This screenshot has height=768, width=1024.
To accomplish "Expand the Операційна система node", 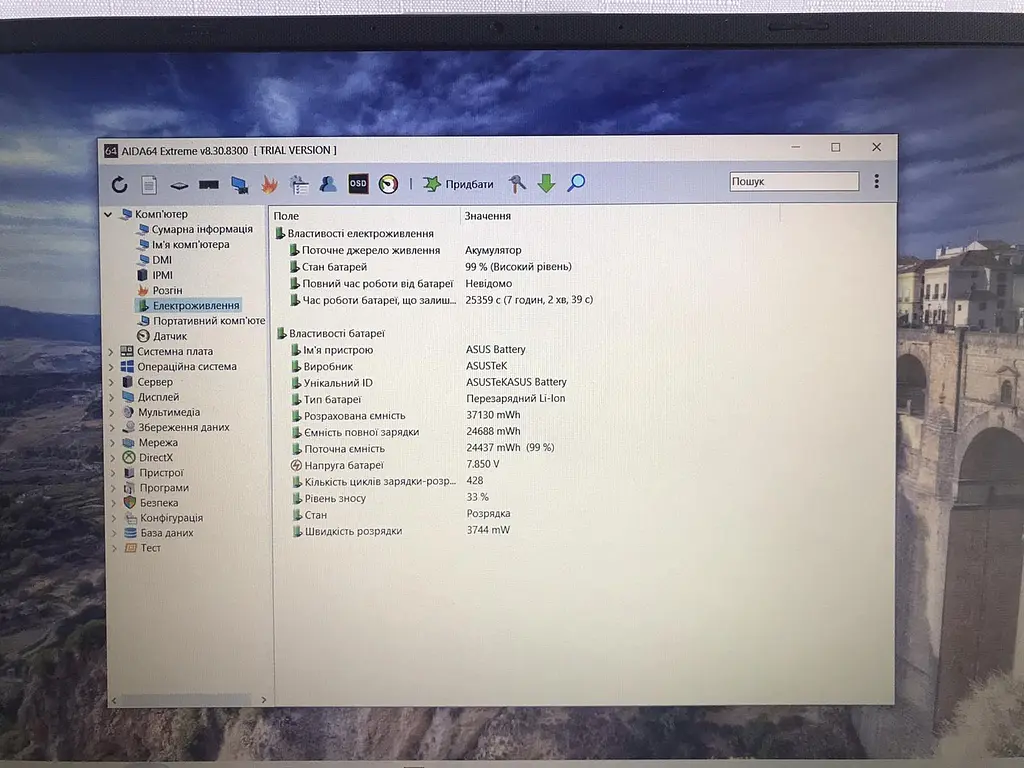I will 111,367.
